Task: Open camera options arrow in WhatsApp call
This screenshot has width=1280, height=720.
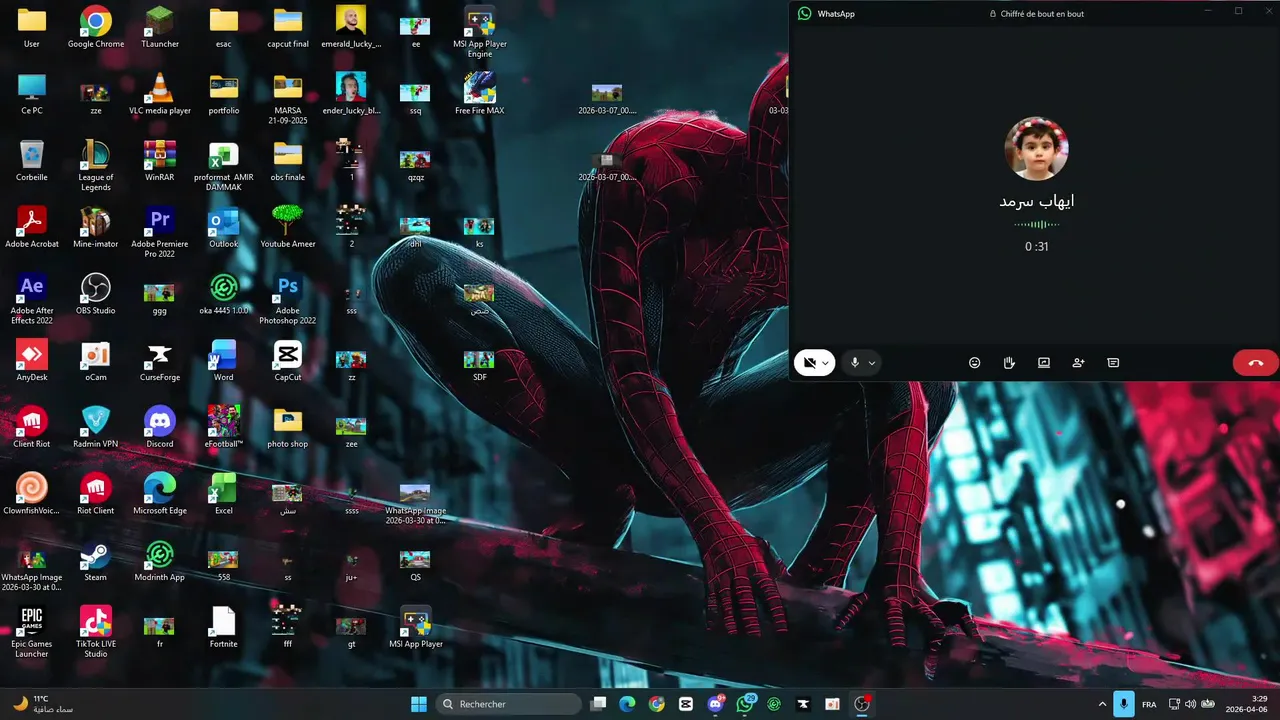Action: coord(825,363)
